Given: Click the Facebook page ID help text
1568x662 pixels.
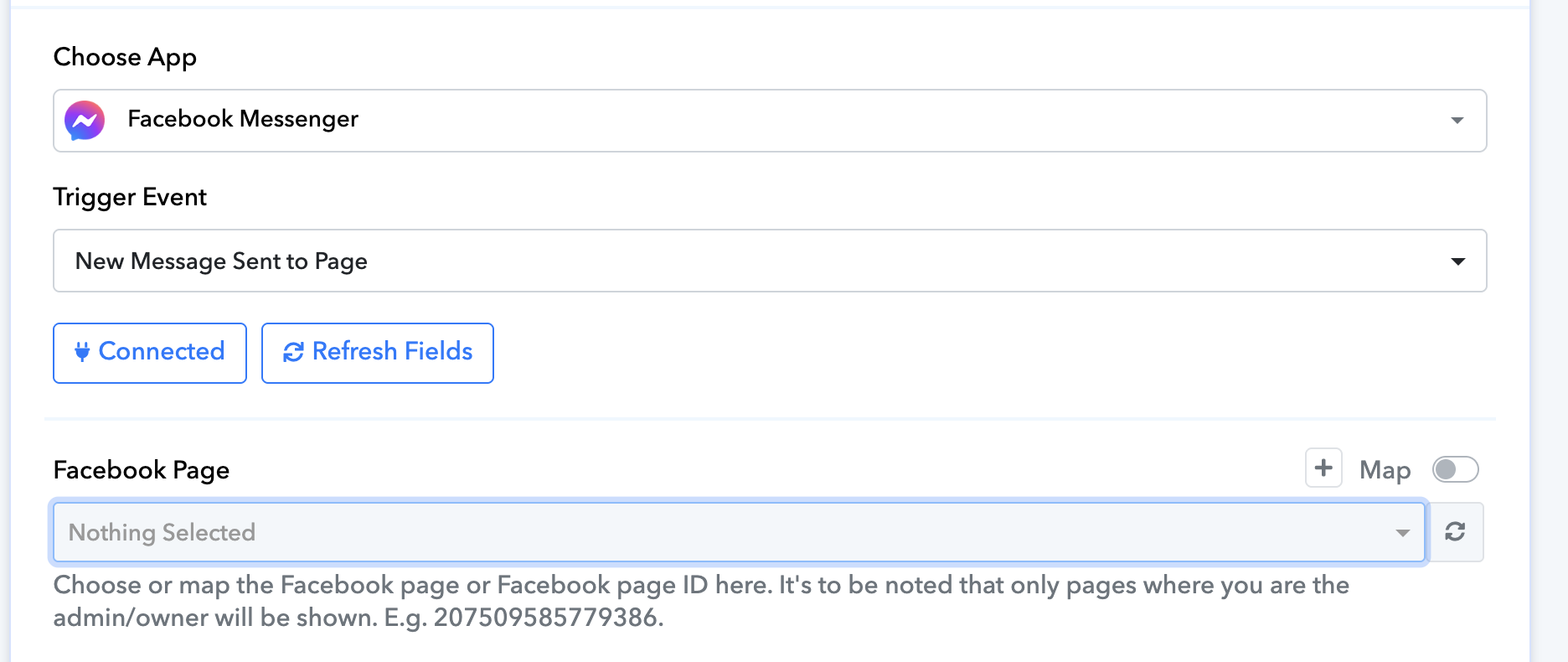Looking at the screenshot, I should coord(700,586).
